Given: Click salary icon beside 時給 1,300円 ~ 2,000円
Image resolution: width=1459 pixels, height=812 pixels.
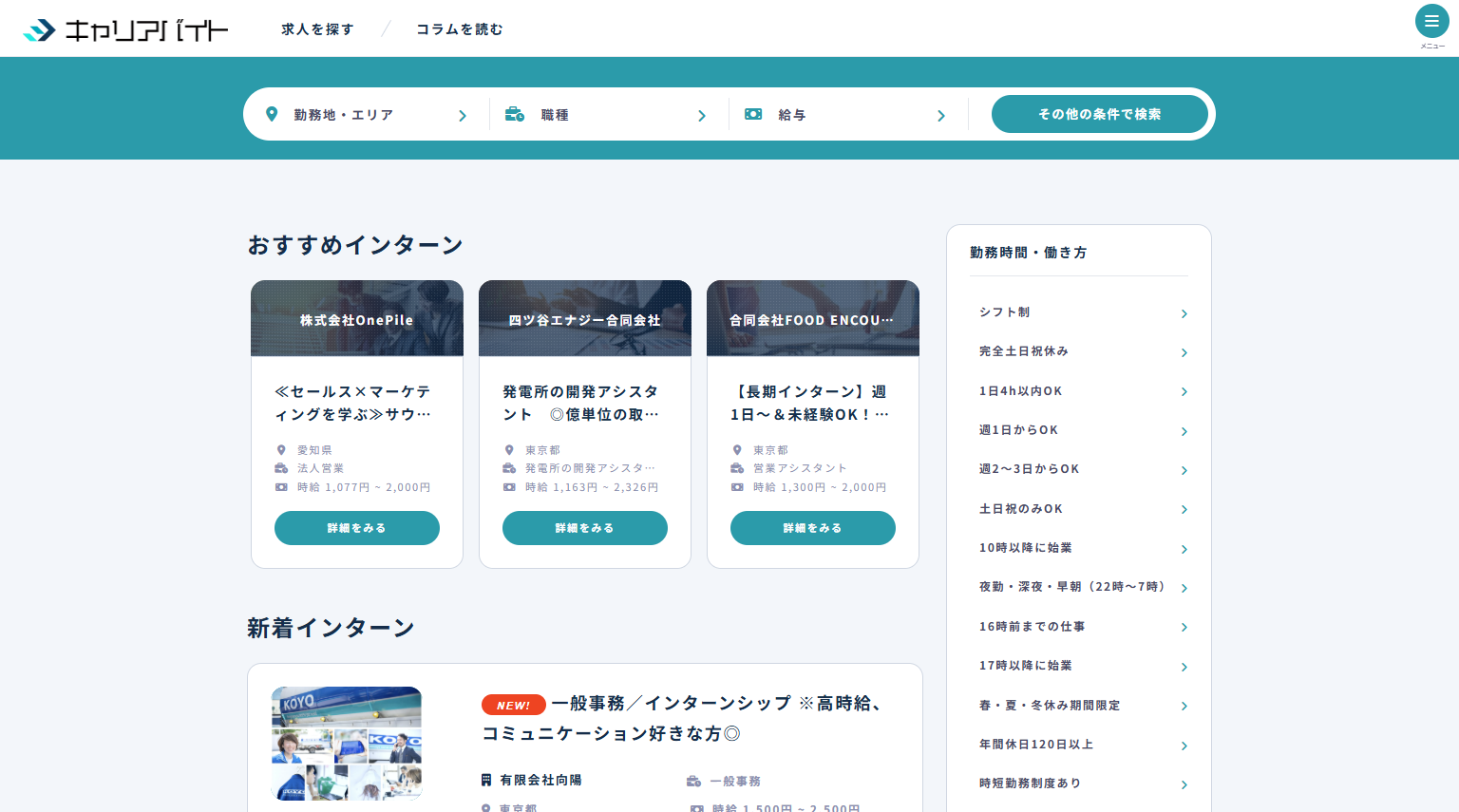Looking at the screenshot, I should [737, 487].
